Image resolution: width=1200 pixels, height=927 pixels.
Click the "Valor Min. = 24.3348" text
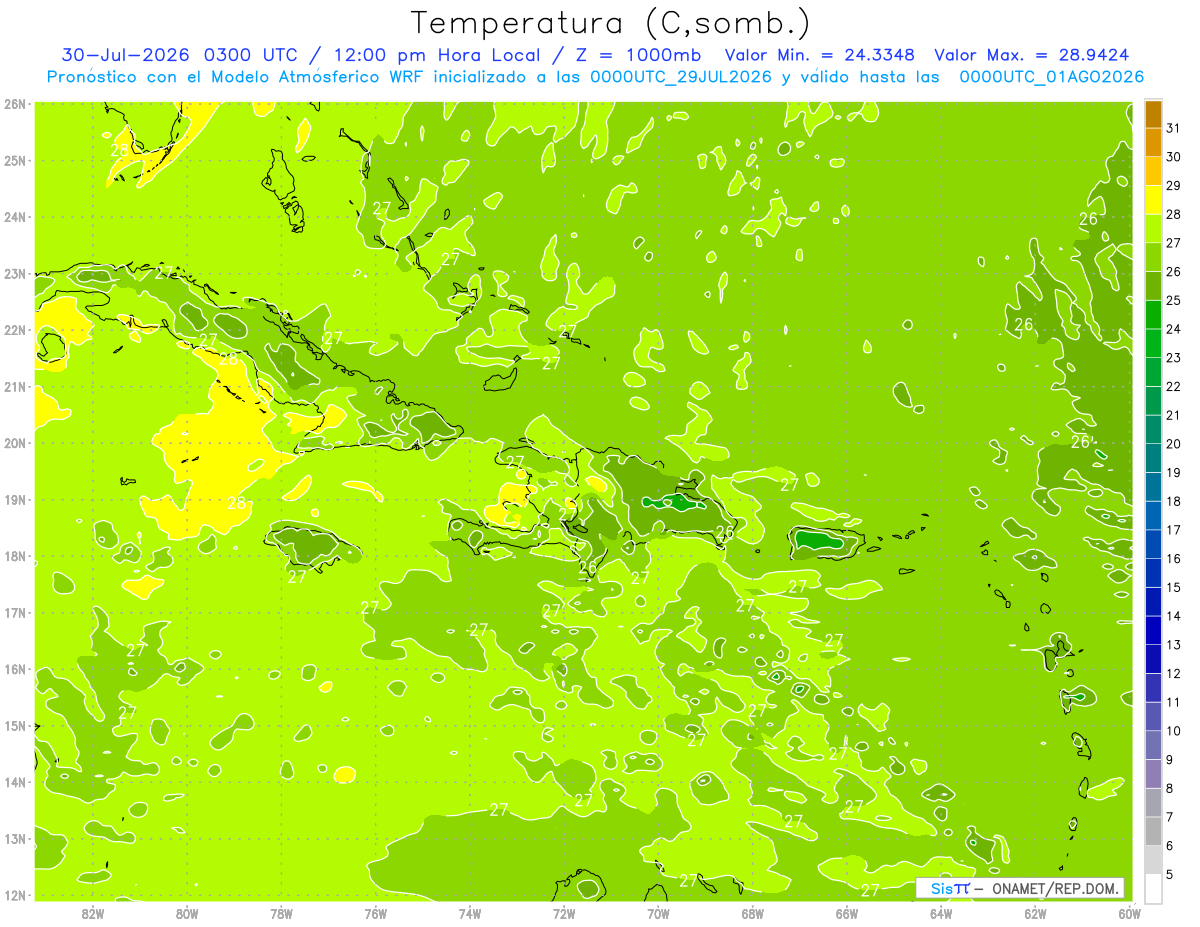pyautogui.click(x=819, y=55)
